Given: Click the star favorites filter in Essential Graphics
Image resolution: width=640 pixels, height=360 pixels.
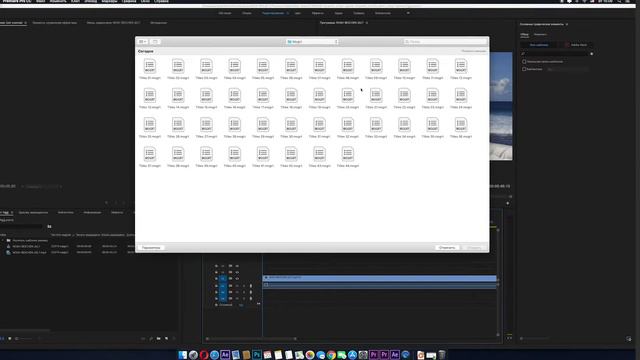Looking at the screenshot, I should (591, 54).
